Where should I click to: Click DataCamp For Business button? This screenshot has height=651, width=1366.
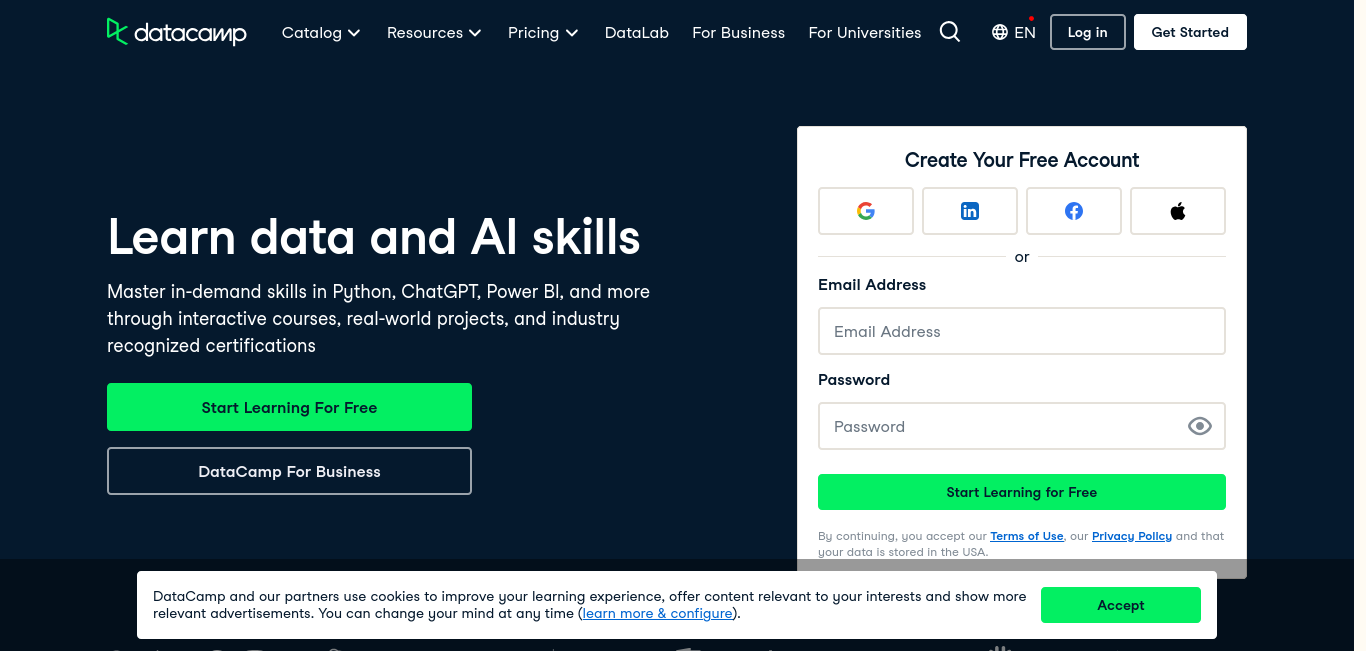coord(289,471)
